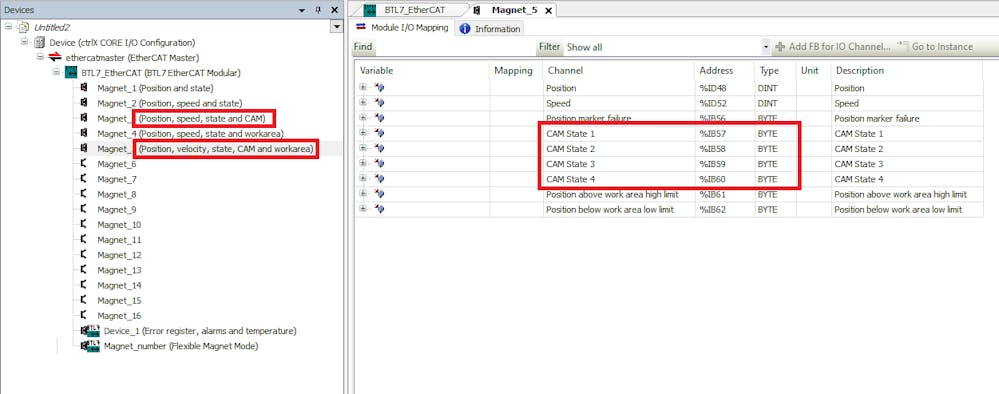999x394 pixels.
Task: Select the Magnet_15 tree item
Action: 119,301
